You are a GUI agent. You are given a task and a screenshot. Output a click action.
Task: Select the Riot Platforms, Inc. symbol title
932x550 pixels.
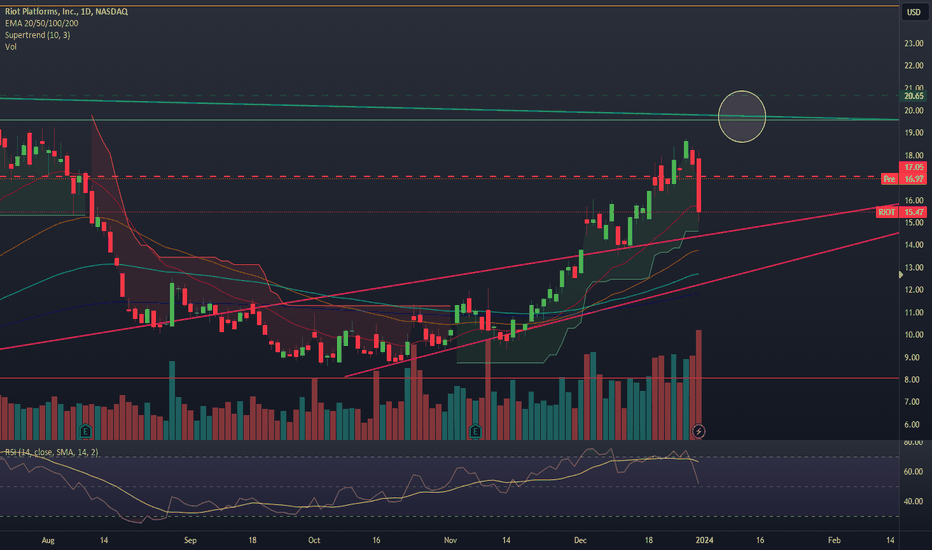click(x=66, y=11)
